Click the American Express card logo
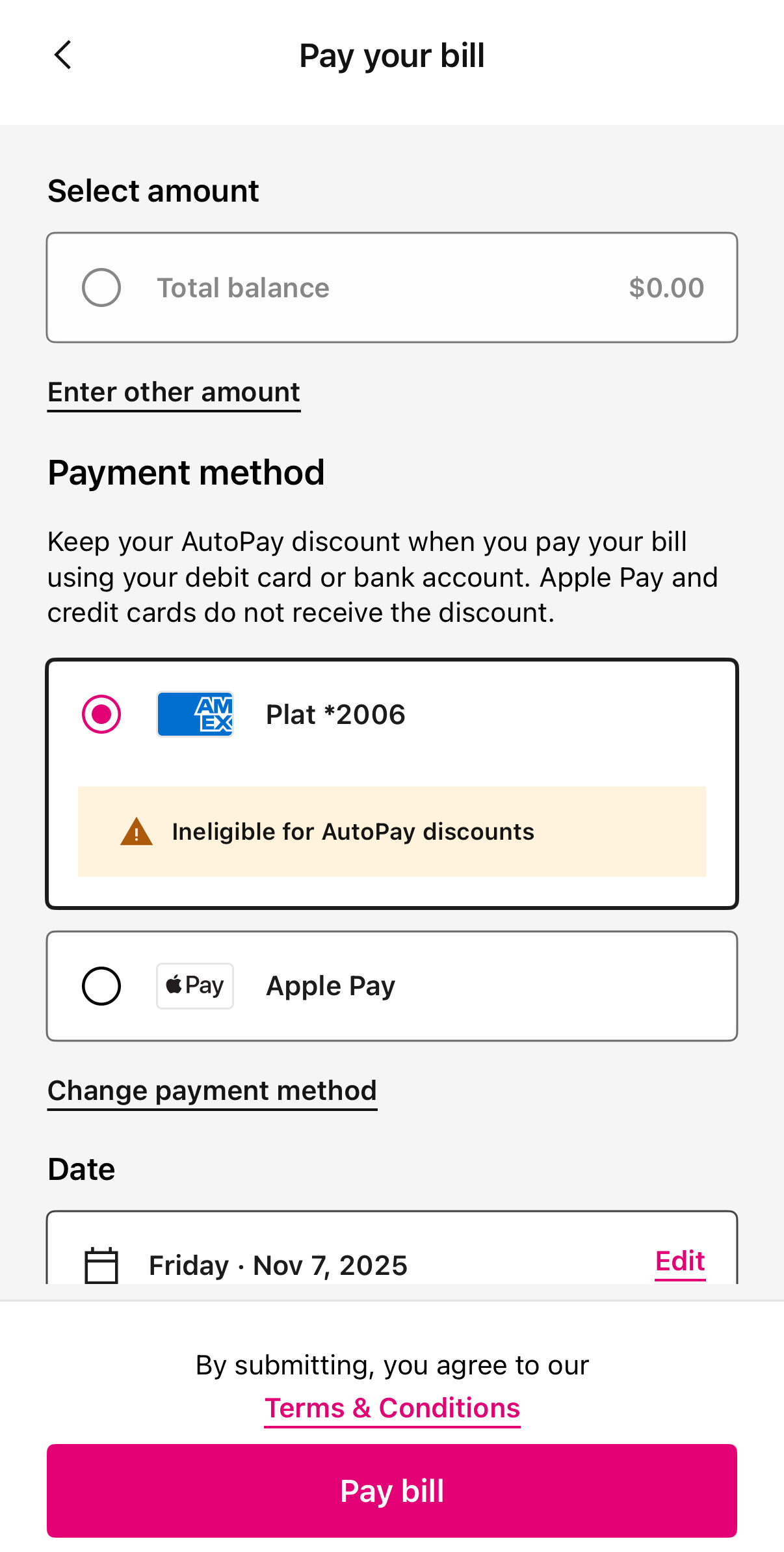This screenshot has height=1552, width=784. tap(195, 714)
